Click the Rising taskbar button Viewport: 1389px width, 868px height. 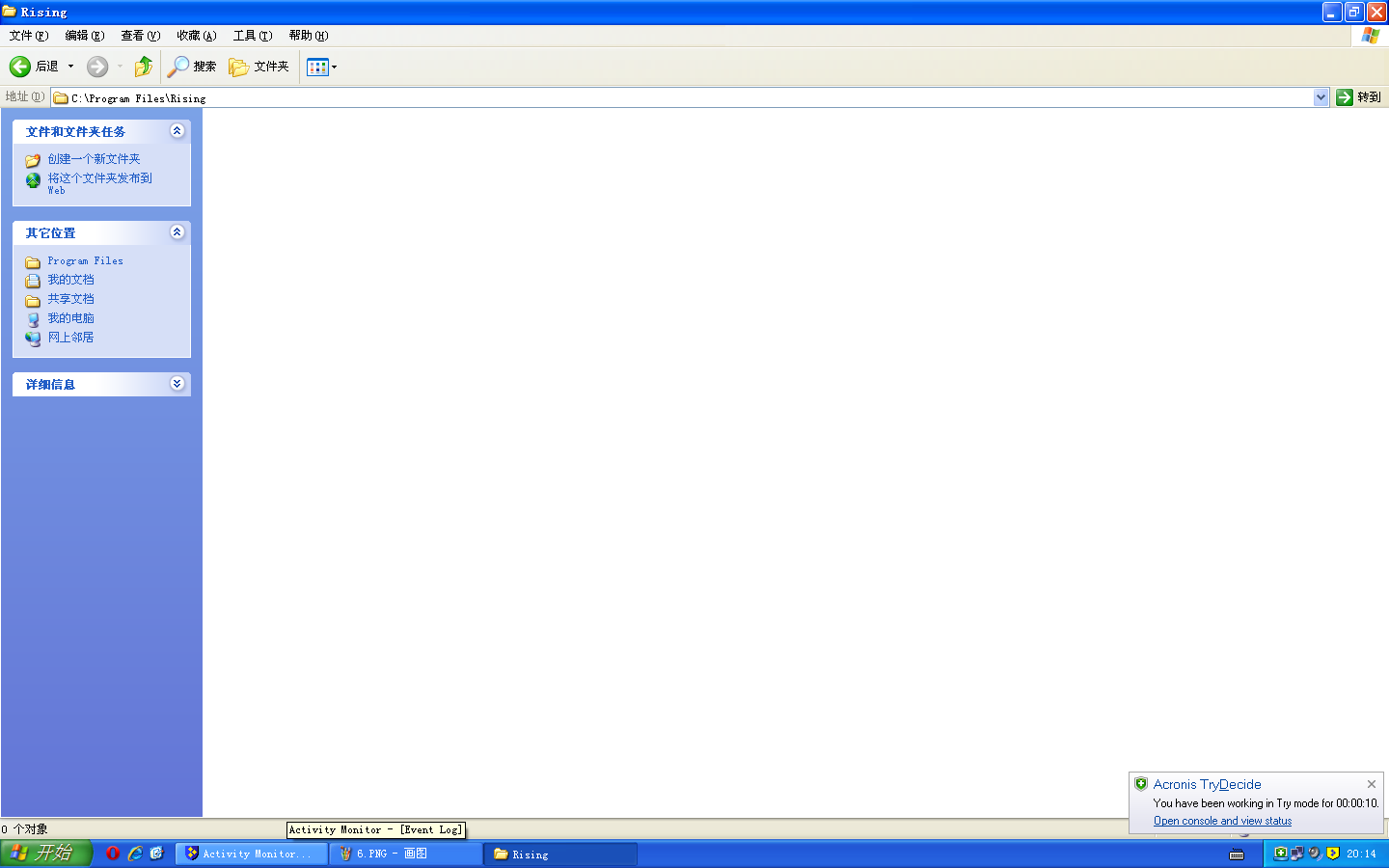[x=561, y=854]
